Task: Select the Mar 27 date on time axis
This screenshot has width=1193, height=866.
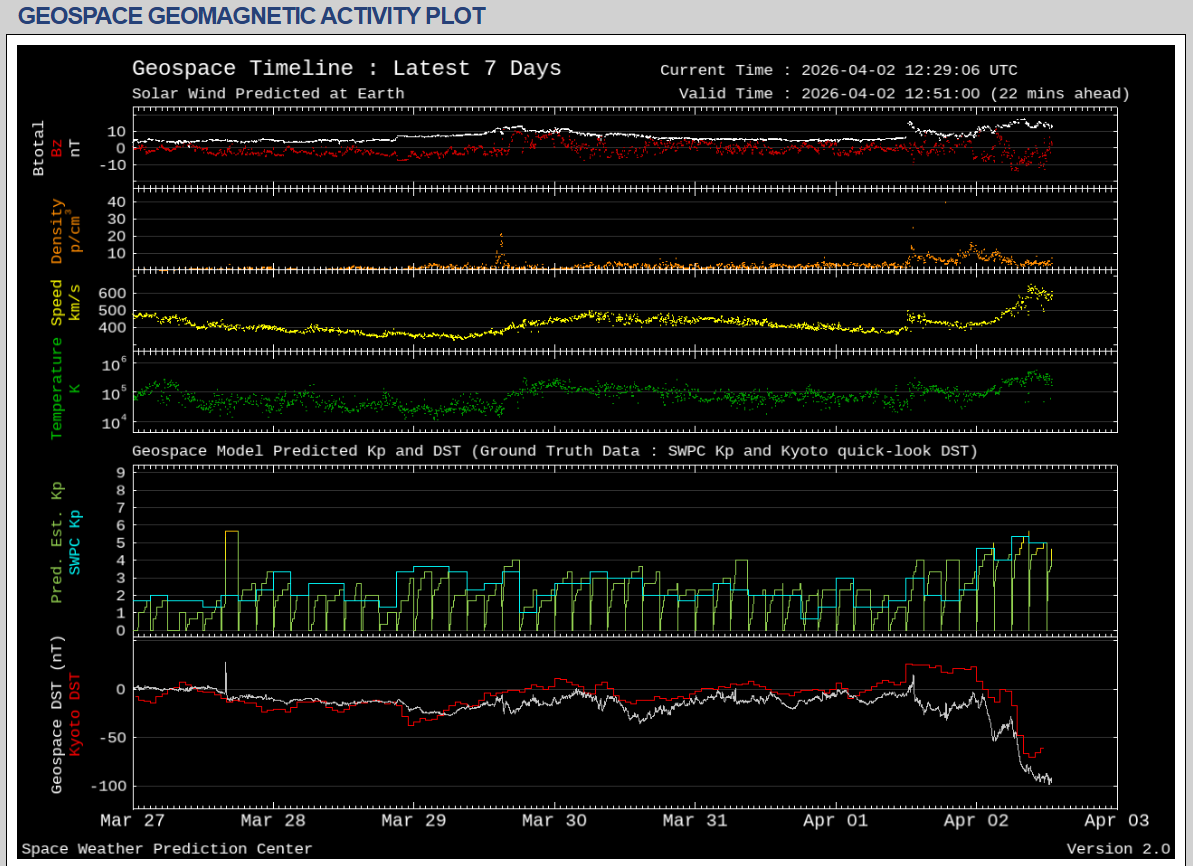Action: tap(133, 821)
